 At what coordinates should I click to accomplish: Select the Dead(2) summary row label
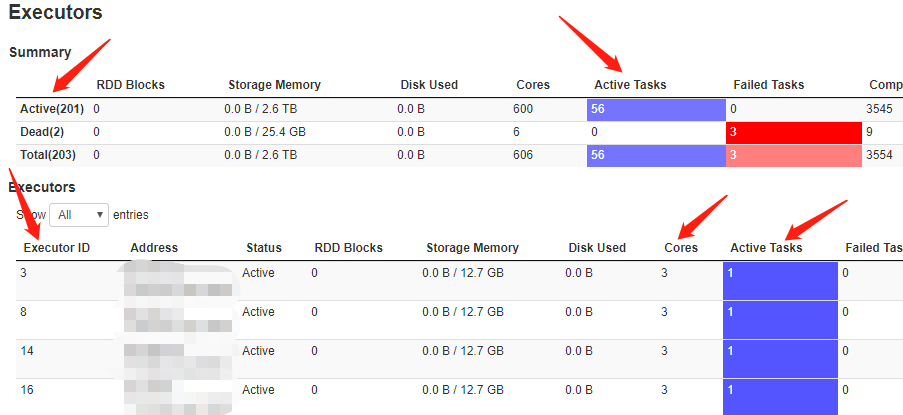tap(41, 132)
